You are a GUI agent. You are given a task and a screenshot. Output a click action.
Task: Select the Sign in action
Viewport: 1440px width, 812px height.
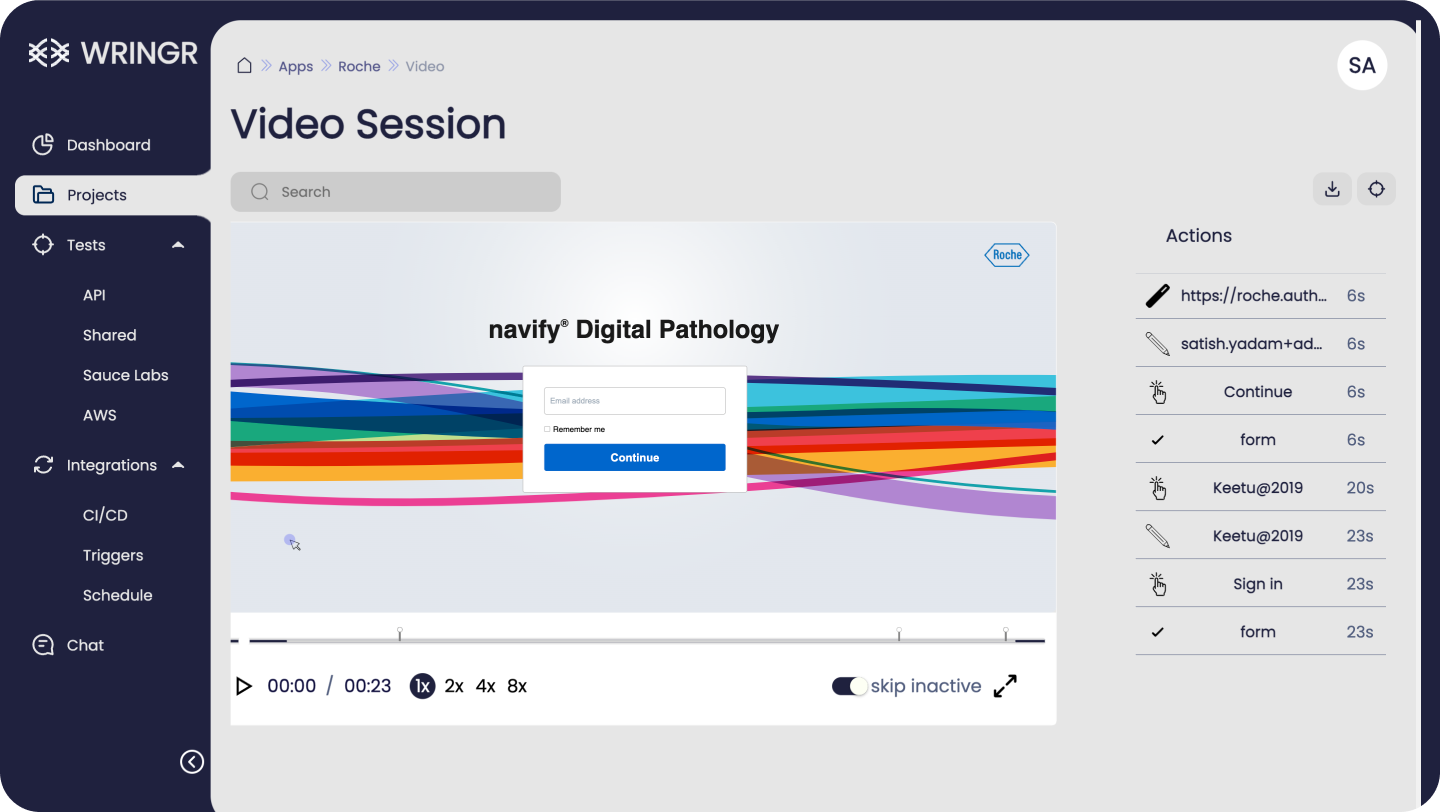(1261, 583)
